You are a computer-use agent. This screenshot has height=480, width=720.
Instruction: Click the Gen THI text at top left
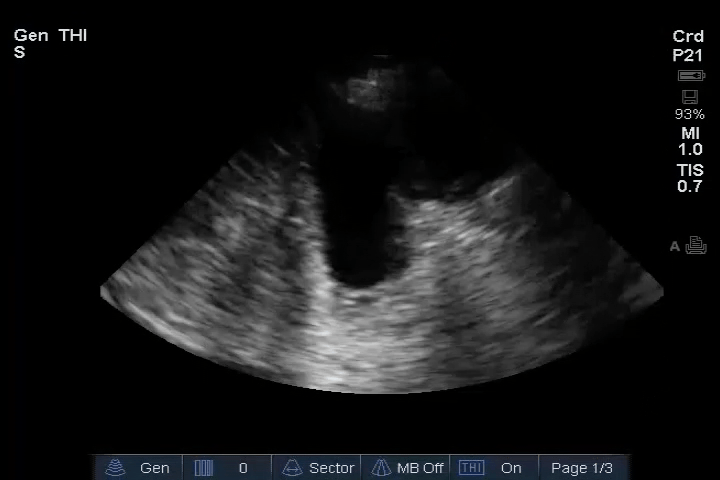tap(50, 36)
